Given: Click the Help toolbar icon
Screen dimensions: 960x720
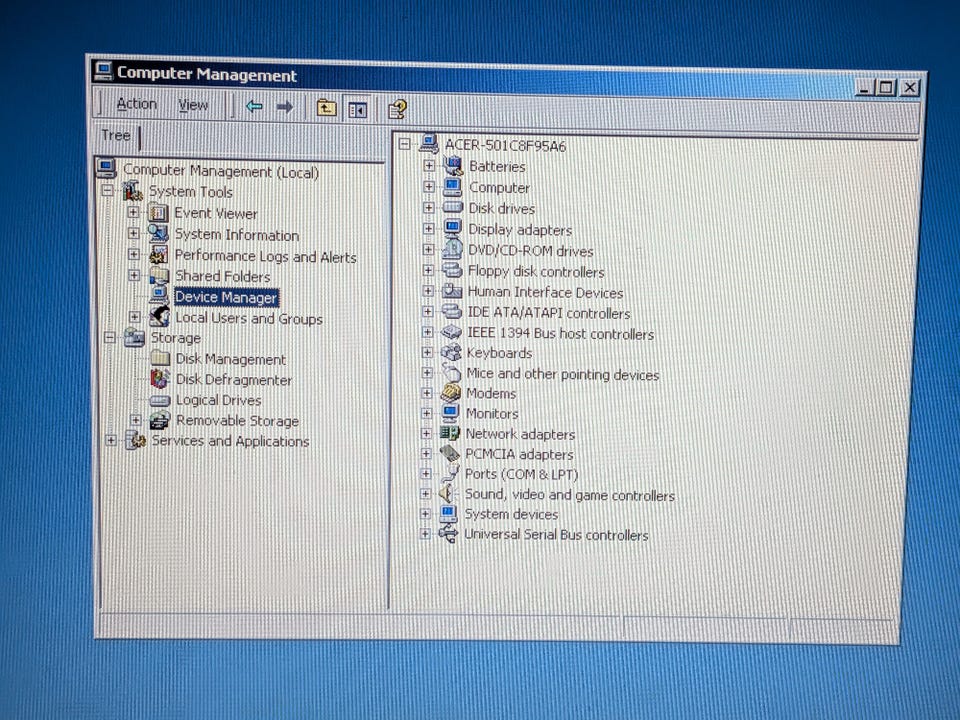Looking at the screenshot, I should pos(397,110).
